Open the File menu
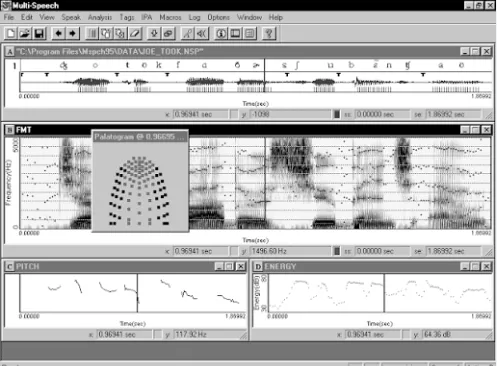This screenshot has width=497, height=366. pyautogui.click(x=9, y=17)
